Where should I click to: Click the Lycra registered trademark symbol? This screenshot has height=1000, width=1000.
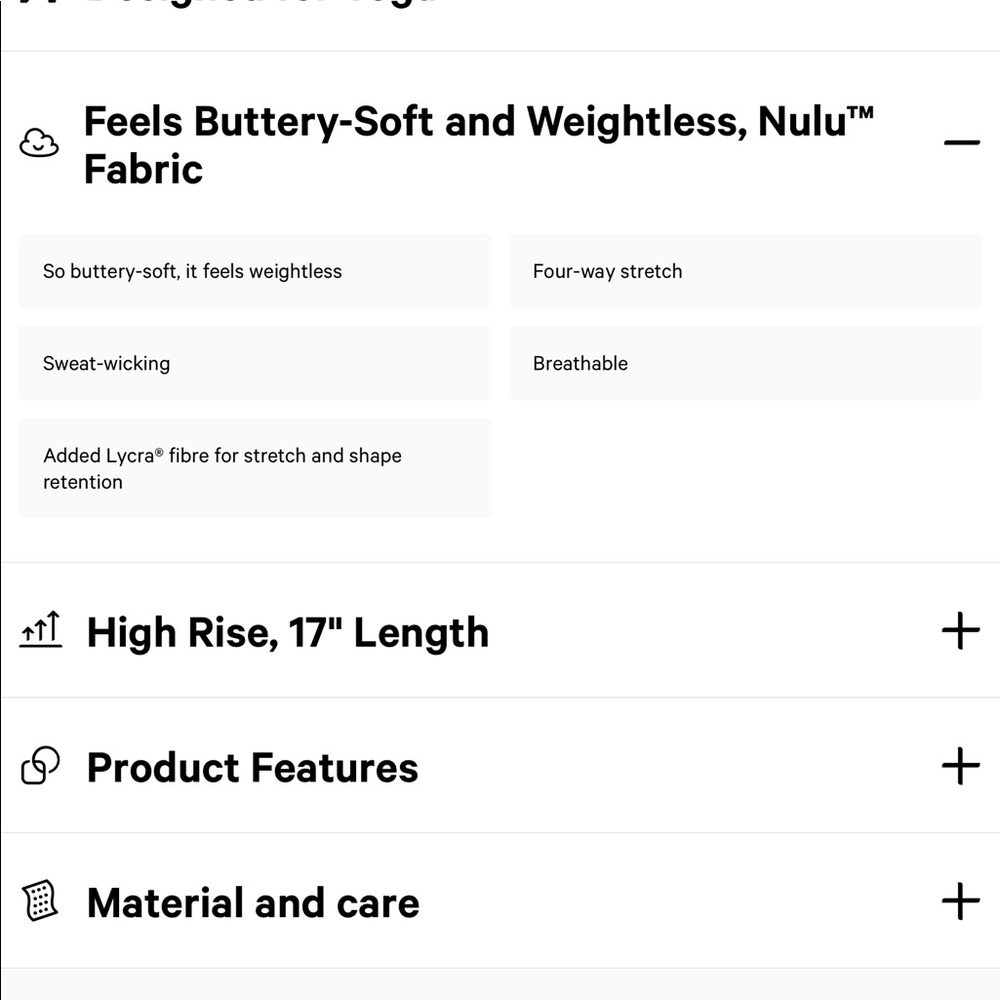[159, 452]
